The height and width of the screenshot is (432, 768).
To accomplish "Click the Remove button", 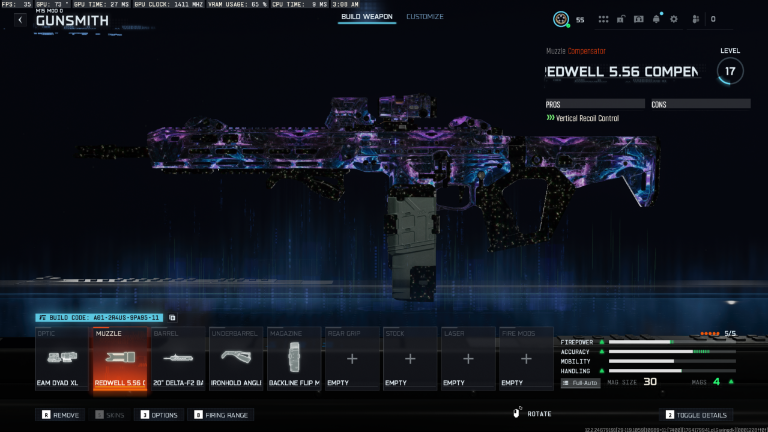I will (60, 415).
